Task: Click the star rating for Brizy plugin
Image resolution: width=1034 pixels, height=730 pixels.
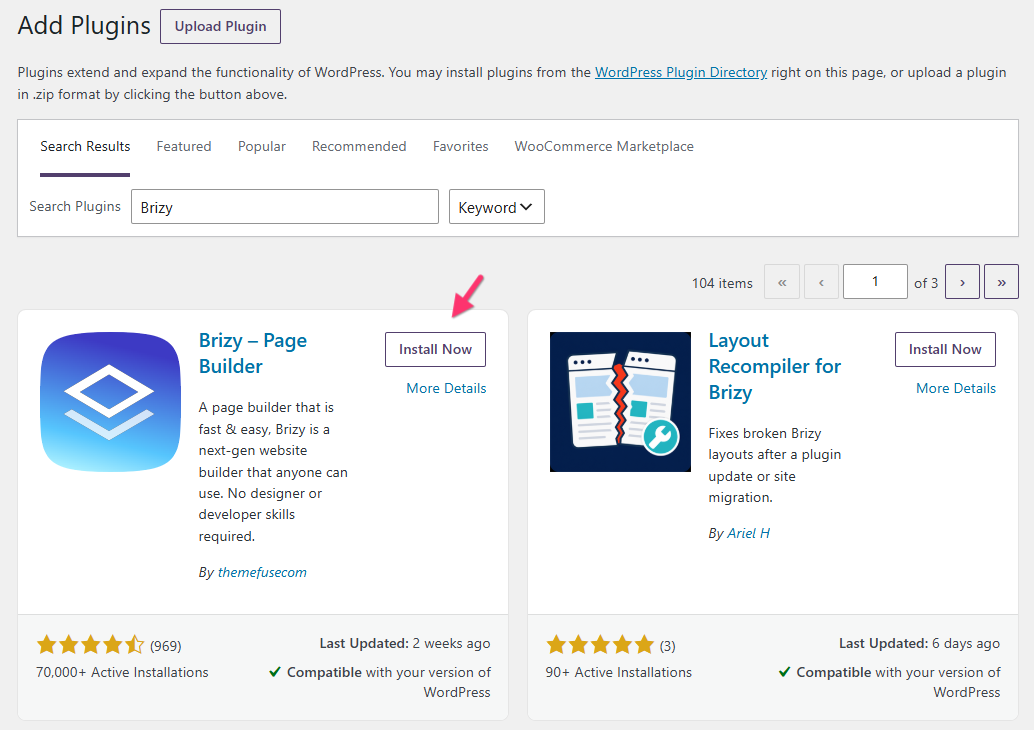Action: pos(90,644)
